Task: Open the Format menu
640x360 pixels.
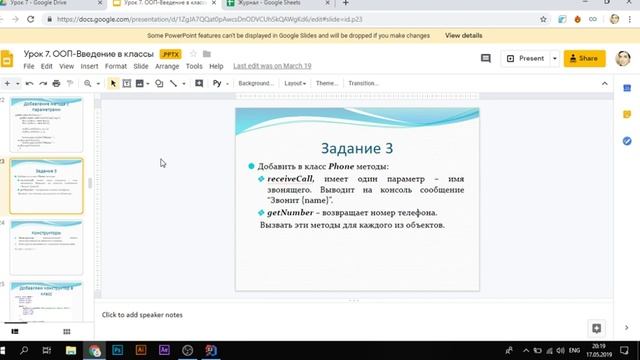Action: [x=116, y=66]
